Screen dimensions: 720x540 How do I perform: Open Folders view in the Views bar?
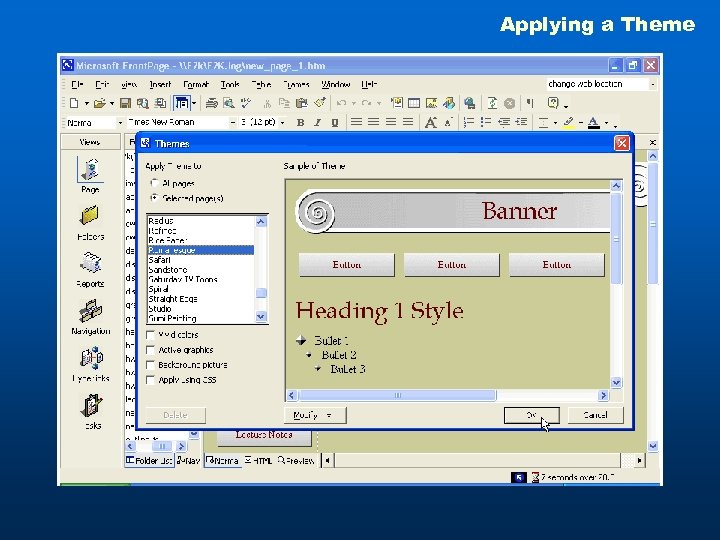pyautogui.click(x=90, y=224)
